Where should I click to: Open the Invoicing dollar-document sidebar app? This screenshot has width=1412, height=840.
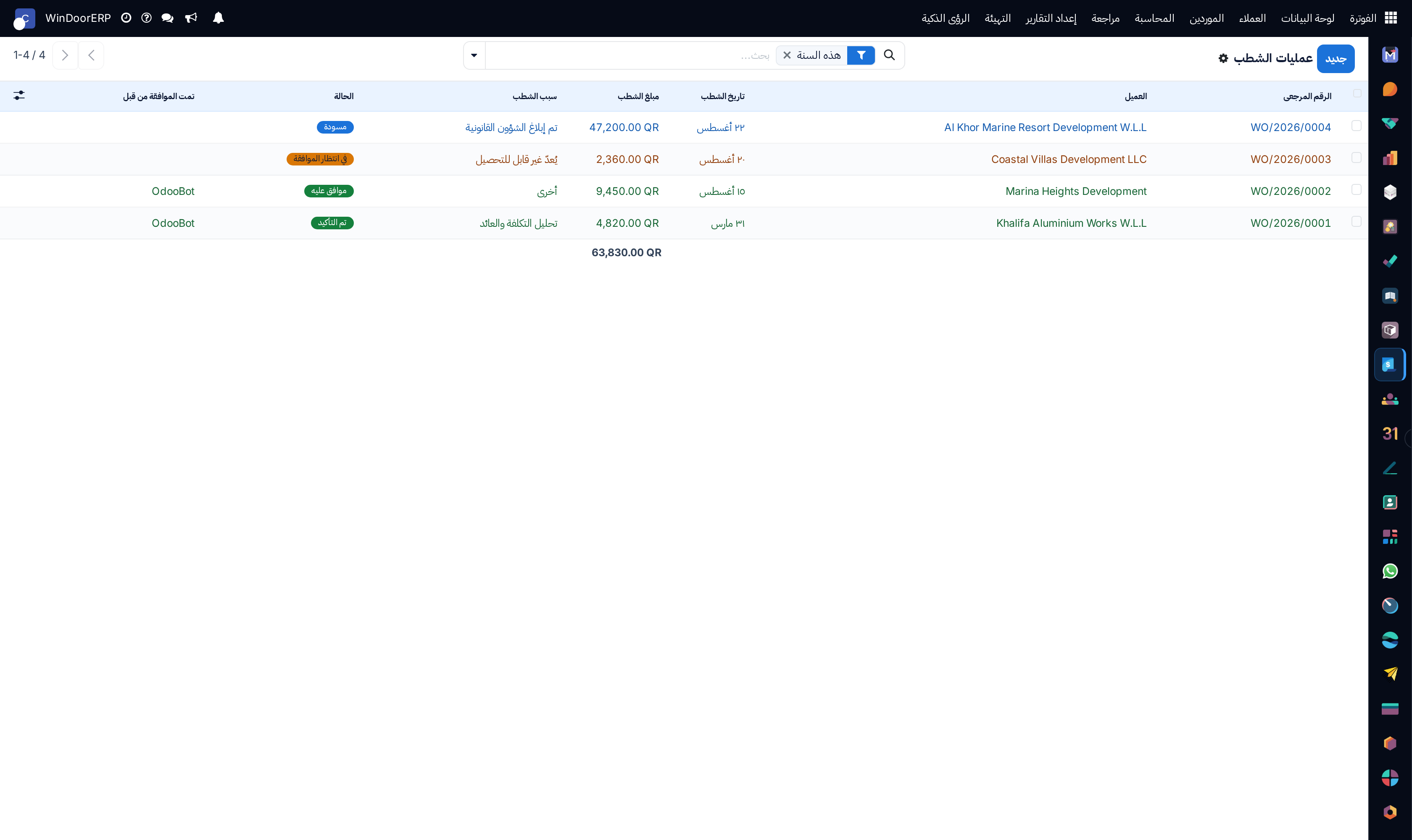click(x=1390, y=365)
